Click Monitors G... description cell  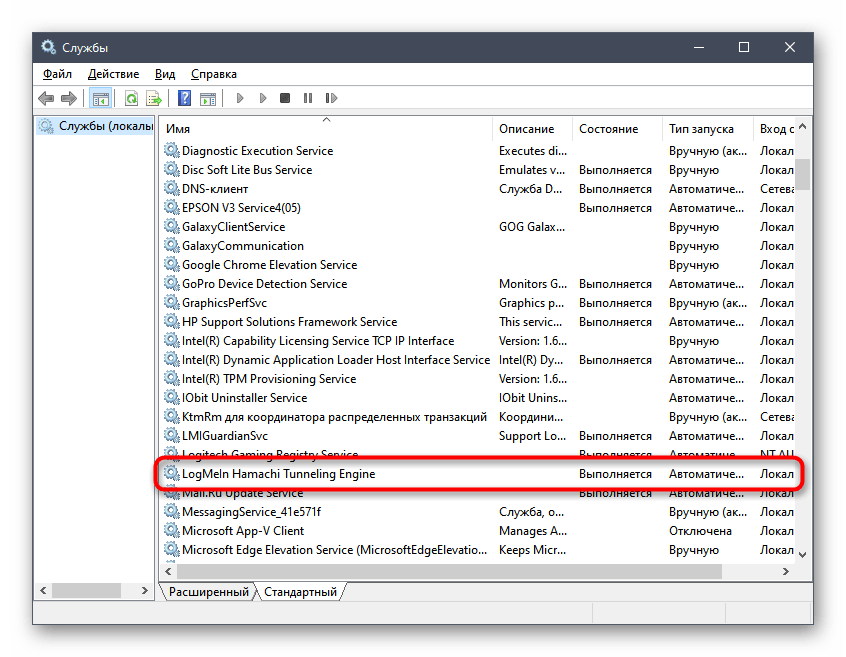[533, 283]
